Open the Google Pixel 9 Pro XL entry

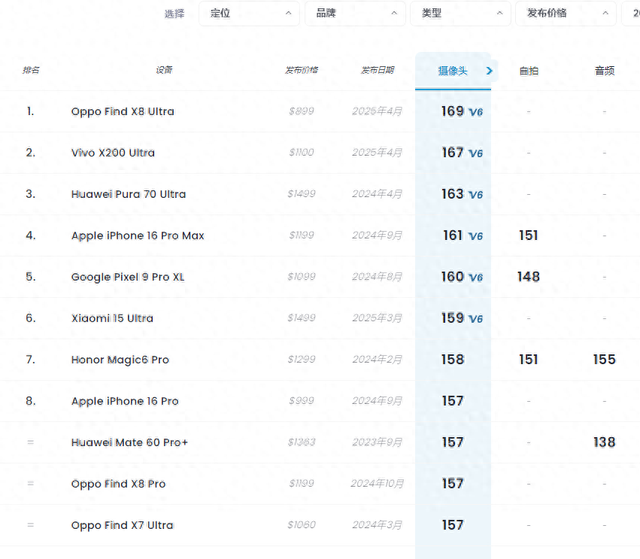128,277
